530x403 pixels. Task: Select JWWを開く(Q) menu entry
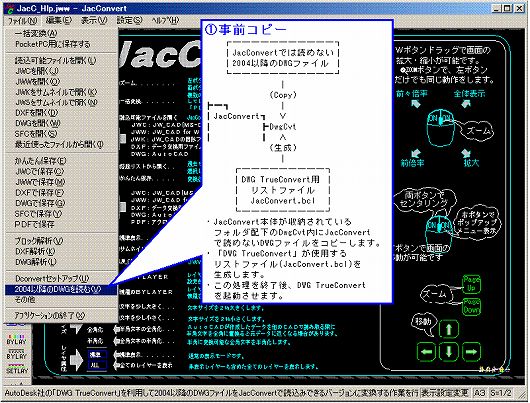pos(61,82)
